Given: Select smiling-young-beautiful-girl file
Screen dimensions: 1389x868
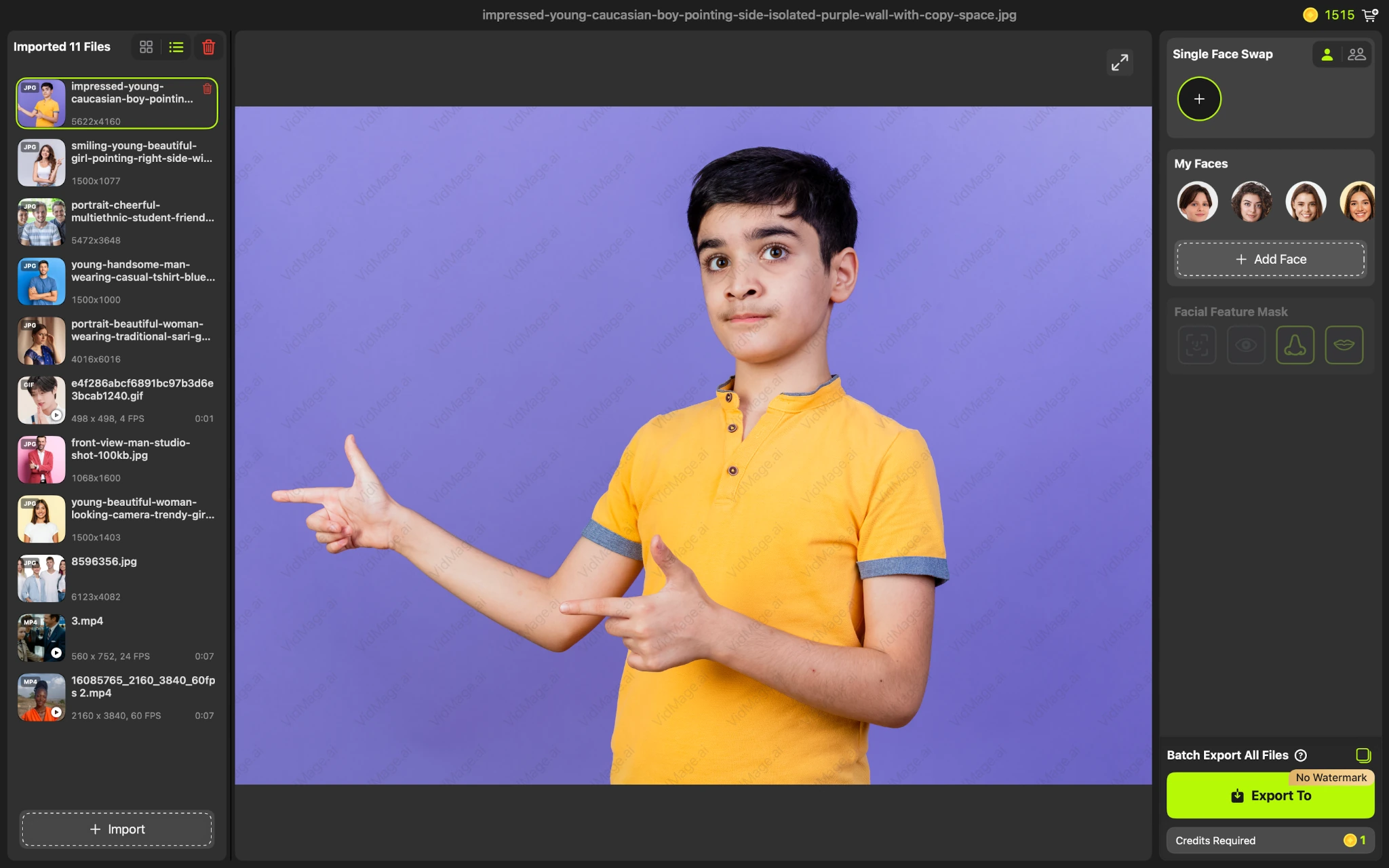Looking at the screenshot, I should (x=117, y=163).
